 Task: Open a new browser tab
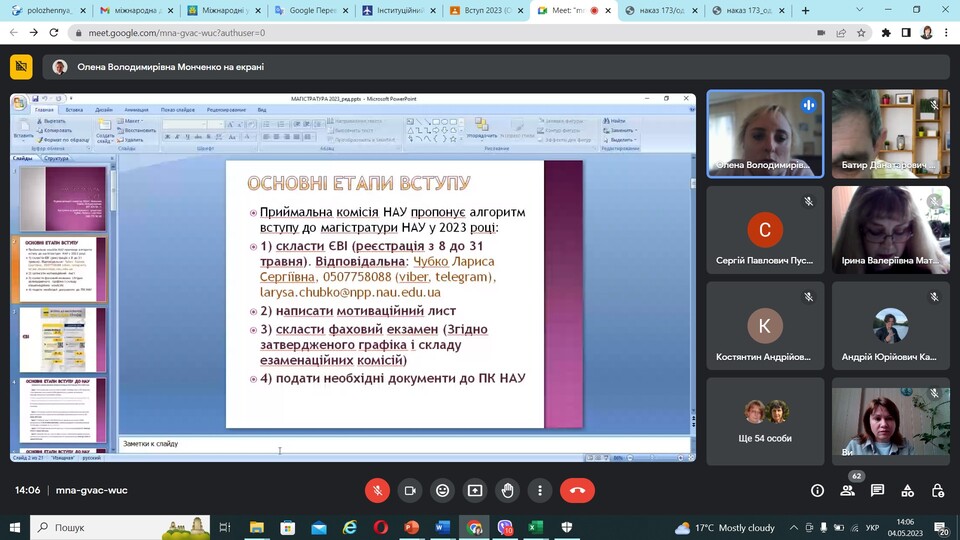click(x=805, y=10)
